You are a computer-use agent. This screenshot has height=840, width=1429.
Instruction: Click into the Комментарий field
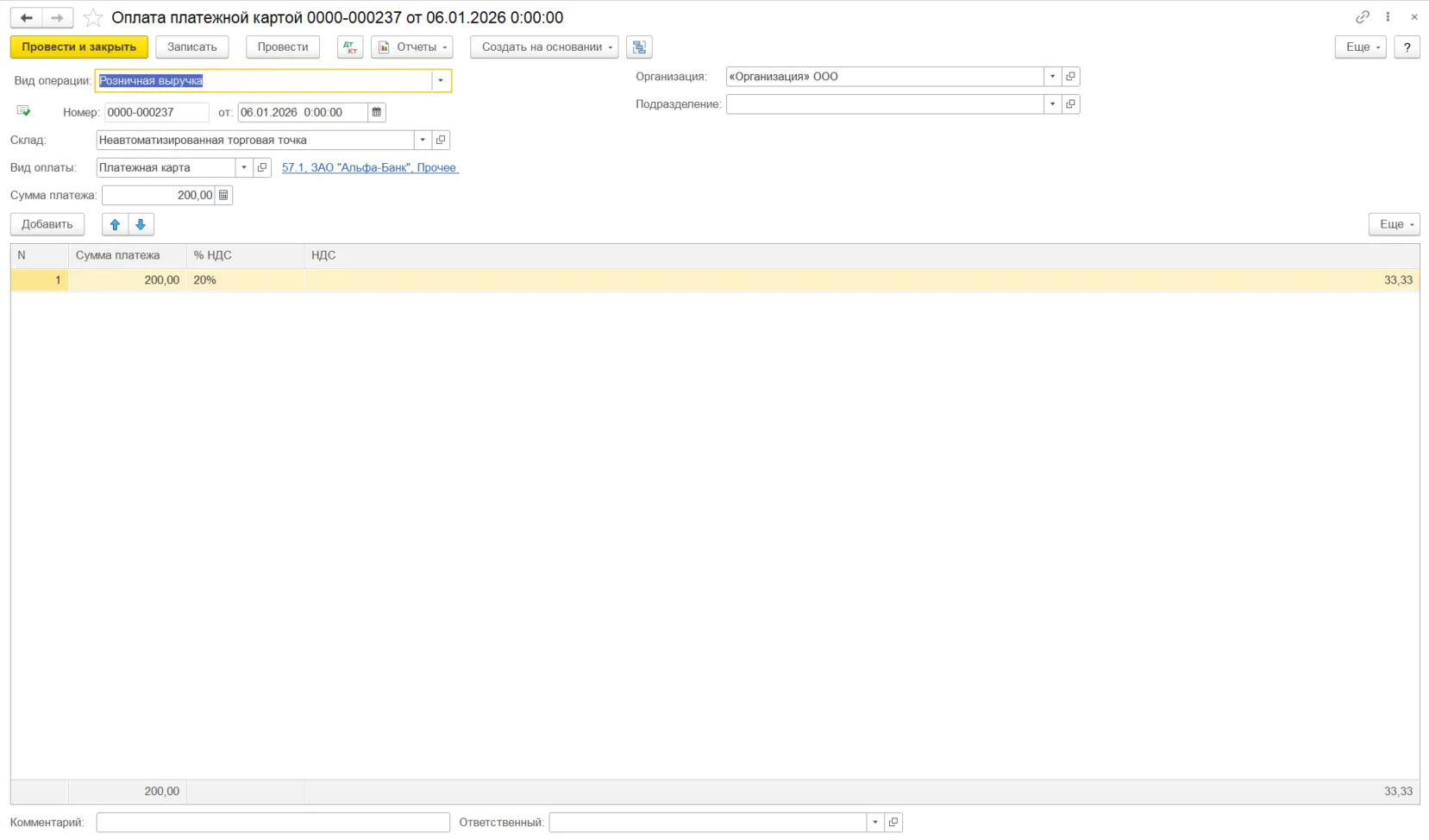[273, 822]
